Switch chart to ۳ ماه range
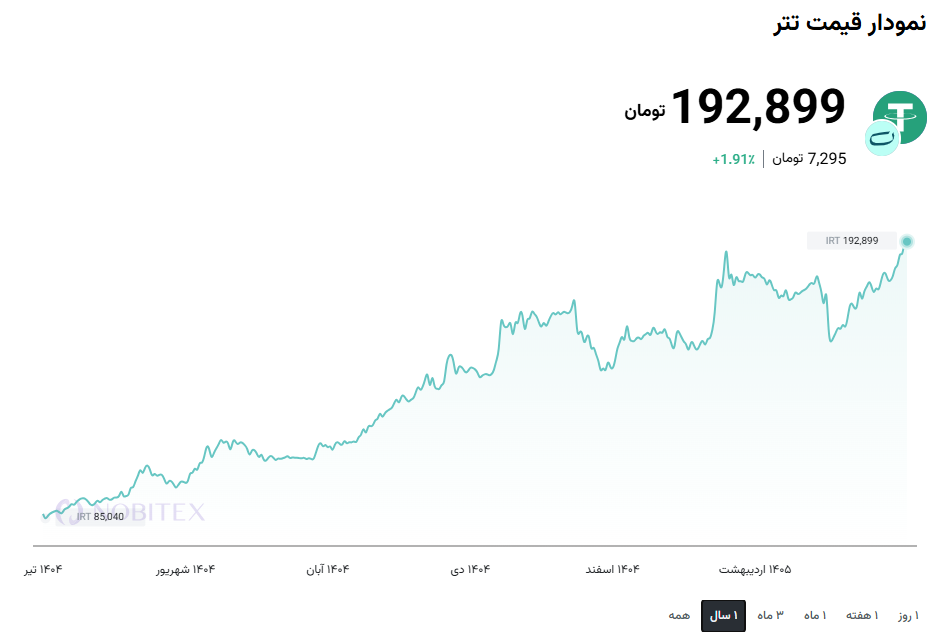935x641 pixels. (x=770, y=615)
